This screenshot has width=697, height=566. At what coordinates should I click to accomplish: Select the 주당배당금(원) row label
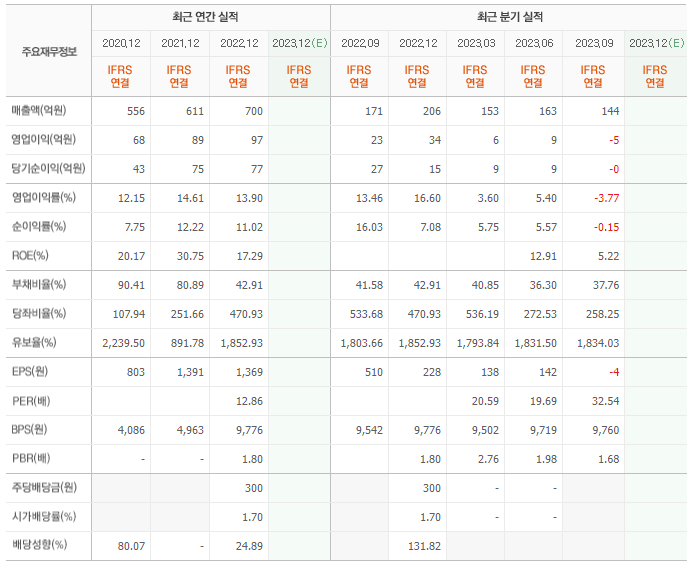pos(44,487)
